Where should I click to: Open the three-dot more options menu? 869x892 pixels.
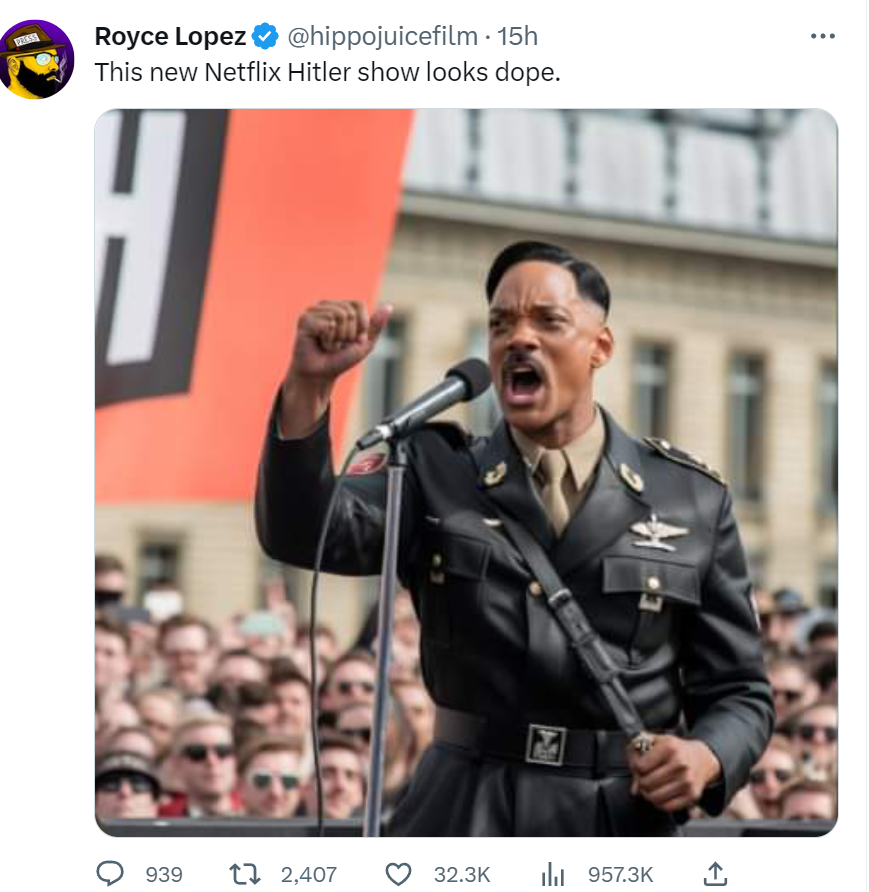822,36
